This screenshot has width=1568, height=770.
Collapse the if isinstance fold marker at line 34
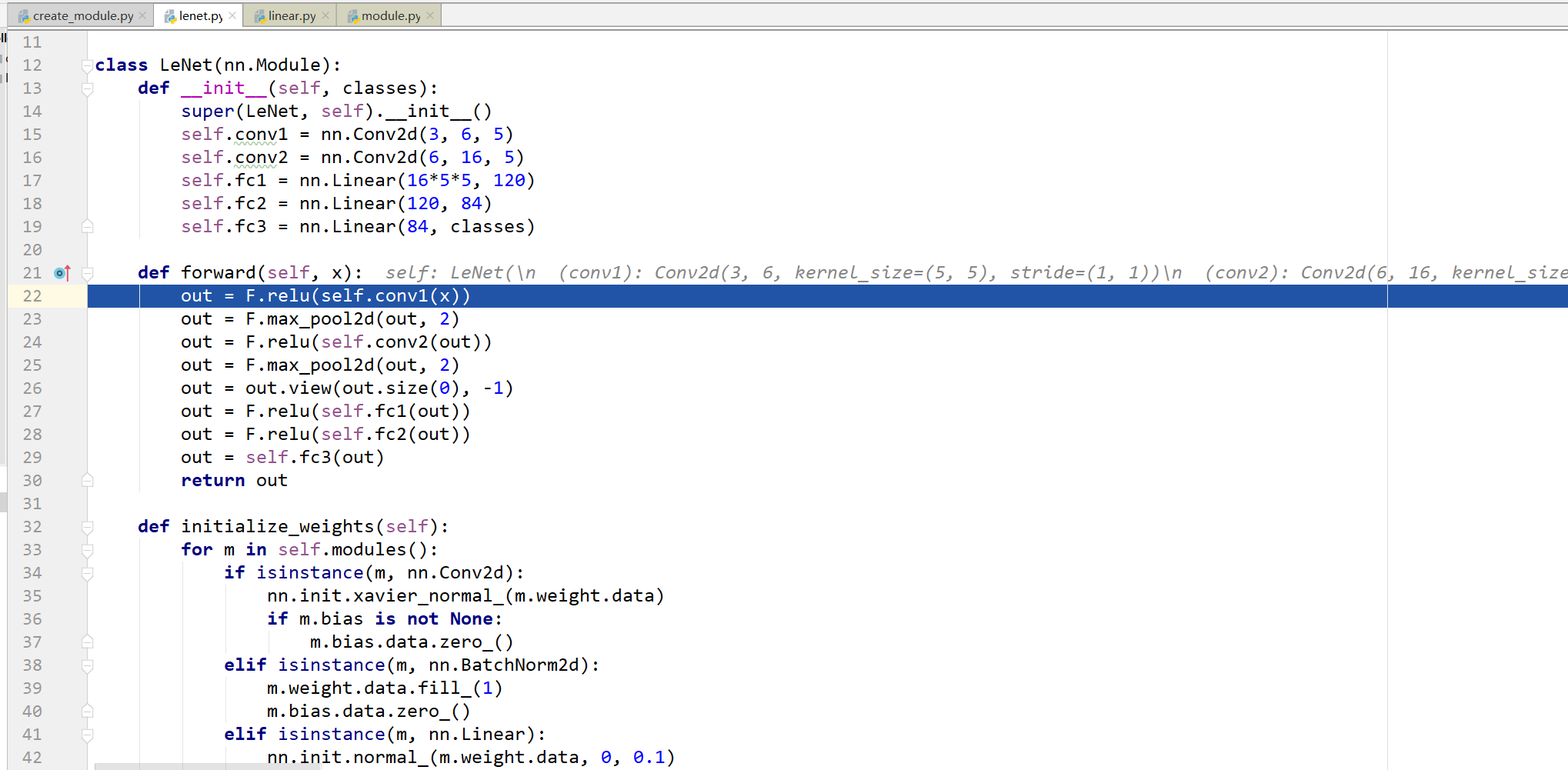[88, 574]
